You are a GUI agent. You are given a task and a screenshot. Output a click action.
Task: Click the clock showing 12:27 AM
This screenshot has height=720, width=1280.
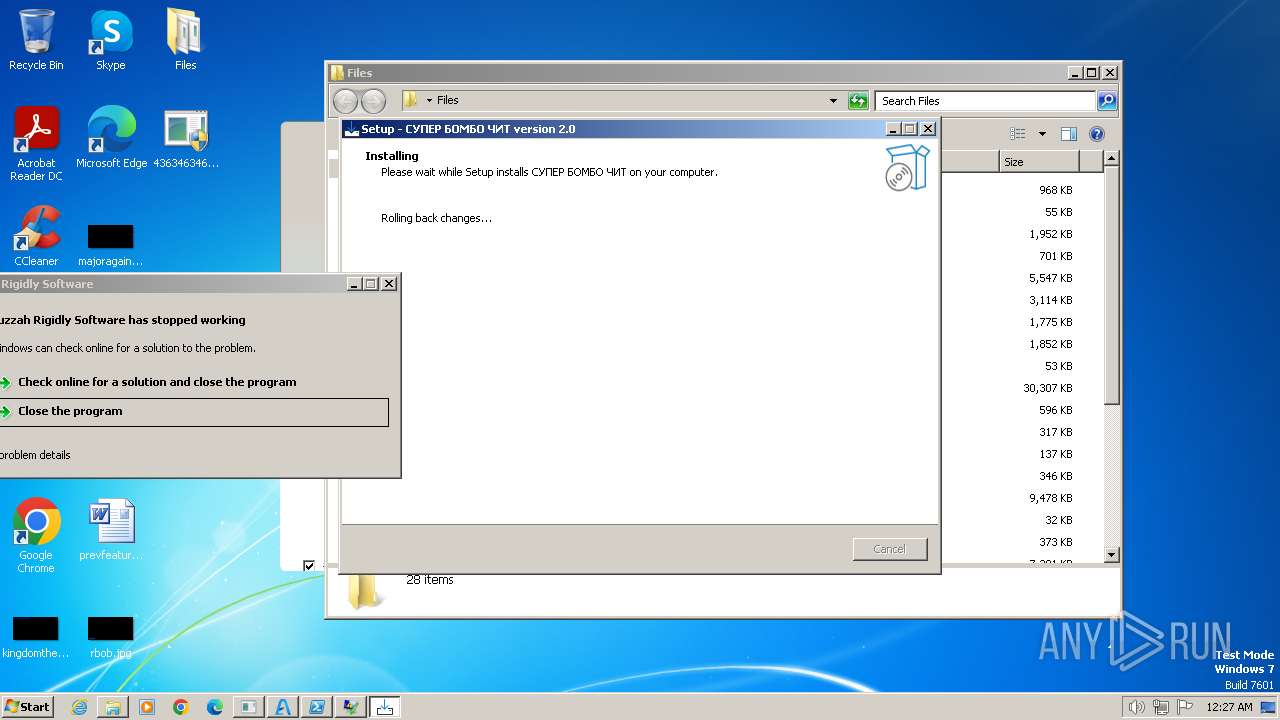(1229, 707)
